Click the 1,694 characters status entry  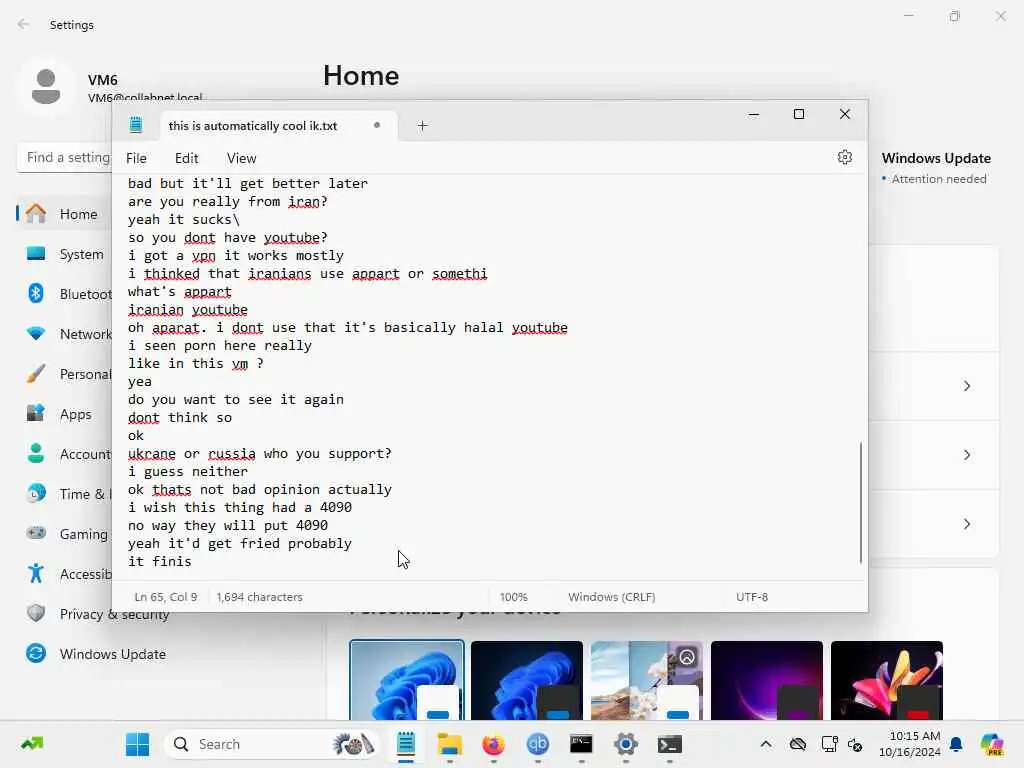coord(259,597)
